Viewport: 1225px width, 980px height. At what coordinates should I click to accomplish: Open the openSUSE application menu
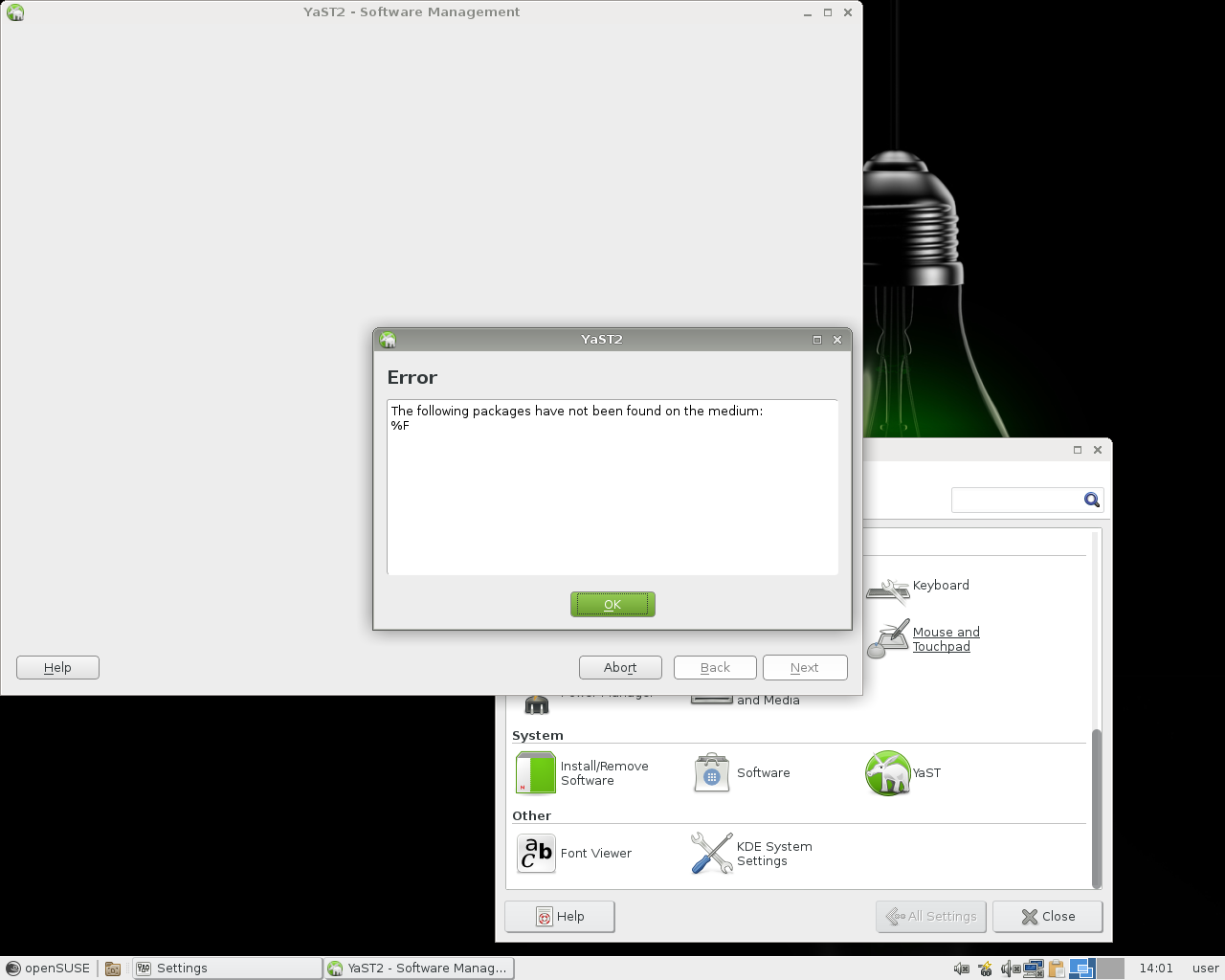[48, 969]
